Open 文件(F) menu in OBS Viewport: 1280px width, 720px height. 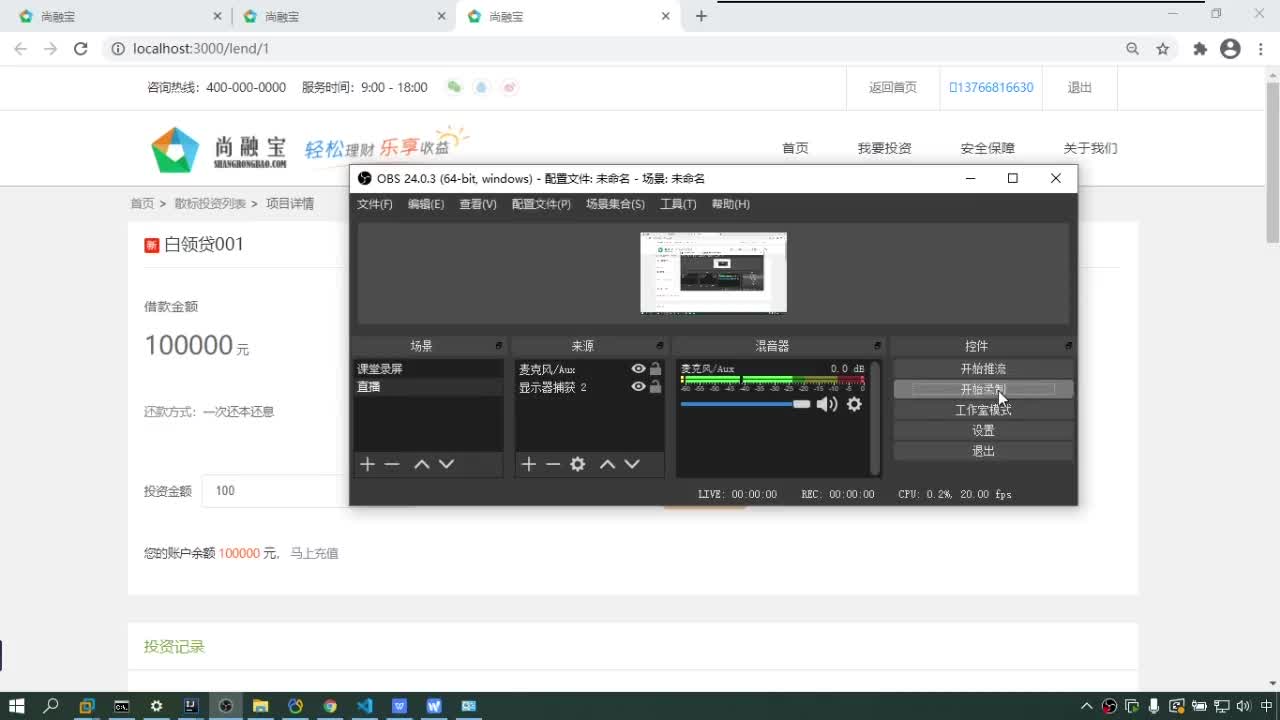coord(375,204)
